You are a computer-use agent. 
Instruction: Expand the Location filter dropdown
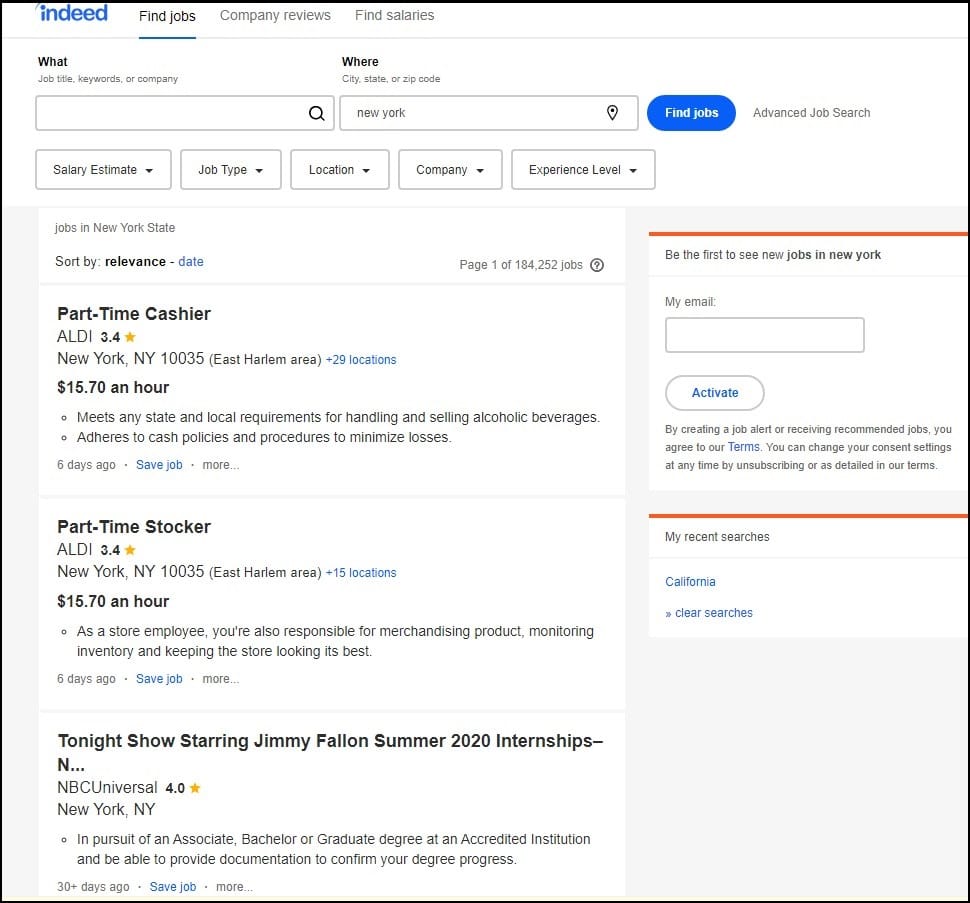click(x=340, y=169)
